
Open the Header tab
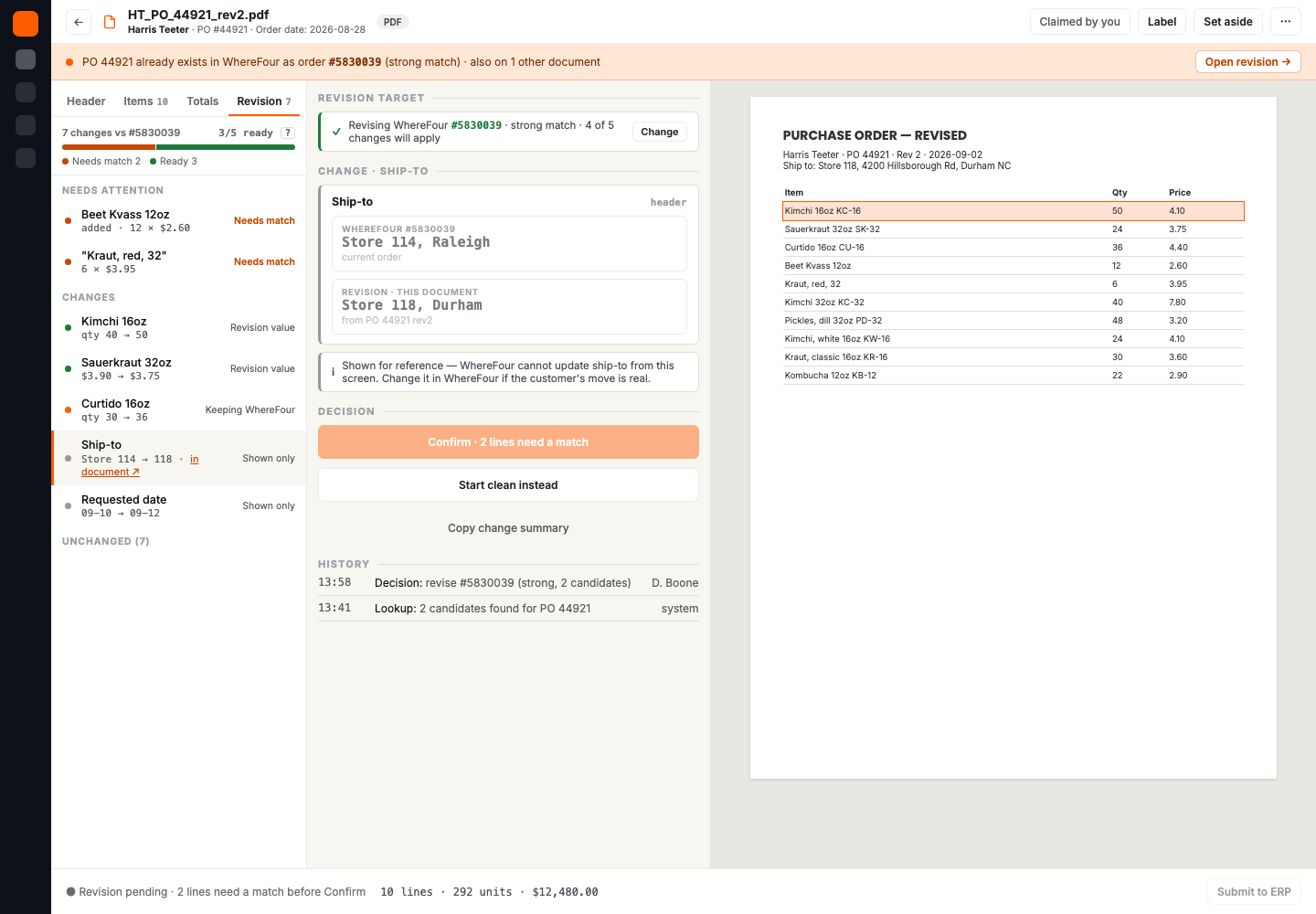(86, 101)
